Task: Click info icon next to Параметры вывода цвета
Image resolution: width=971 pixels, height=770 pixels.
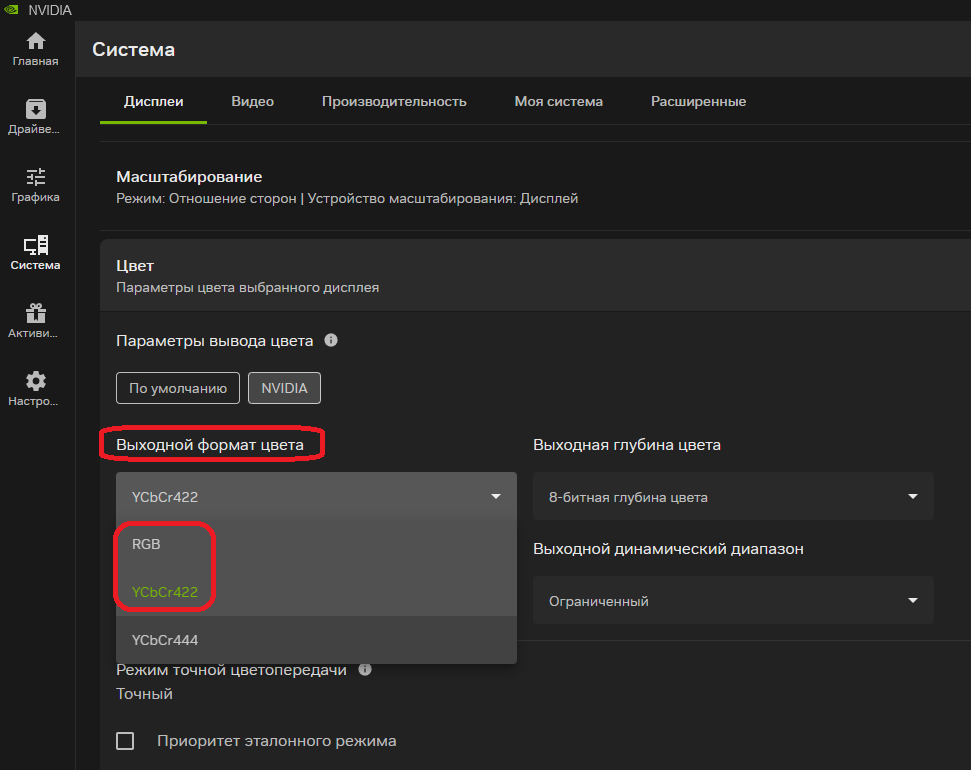Action: click(x=331, y=340)
